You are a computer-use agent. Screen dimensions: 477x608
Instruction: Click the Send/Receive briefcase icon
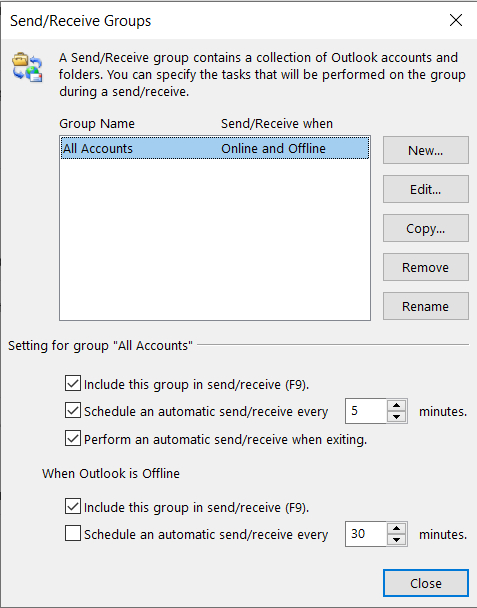[x=27, y=67]
